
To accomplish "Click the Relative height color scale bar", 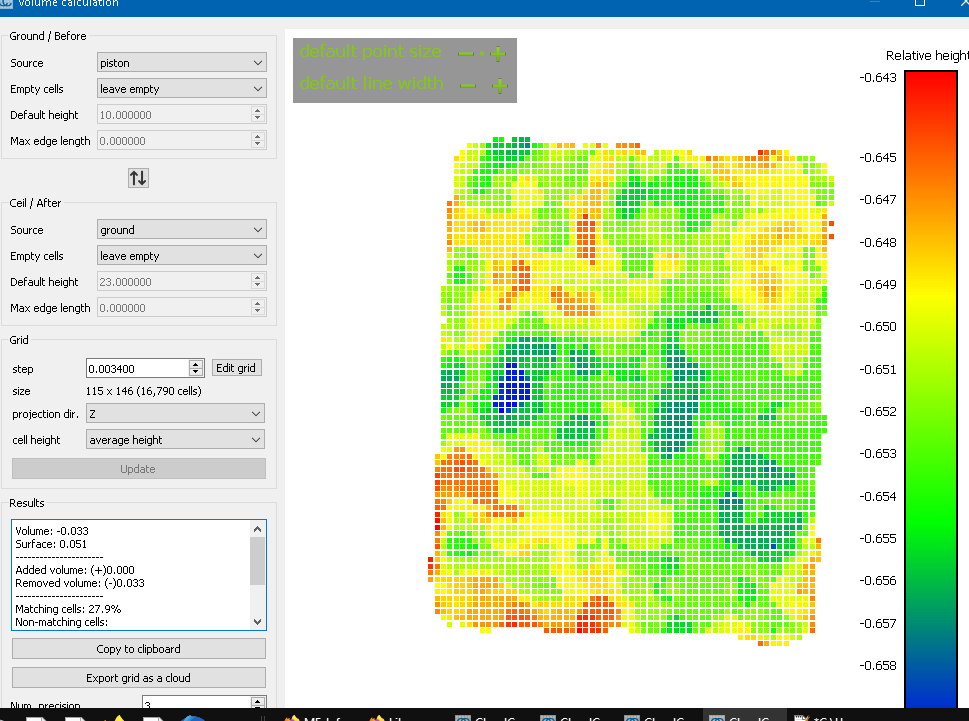I will [x=930, y=390].
